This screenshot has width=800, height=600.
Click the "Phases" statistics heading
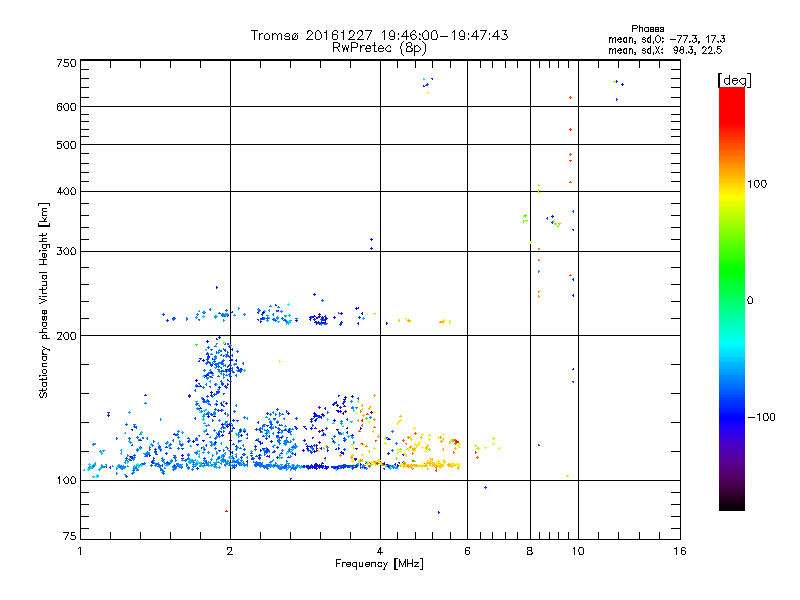point(647,29)
